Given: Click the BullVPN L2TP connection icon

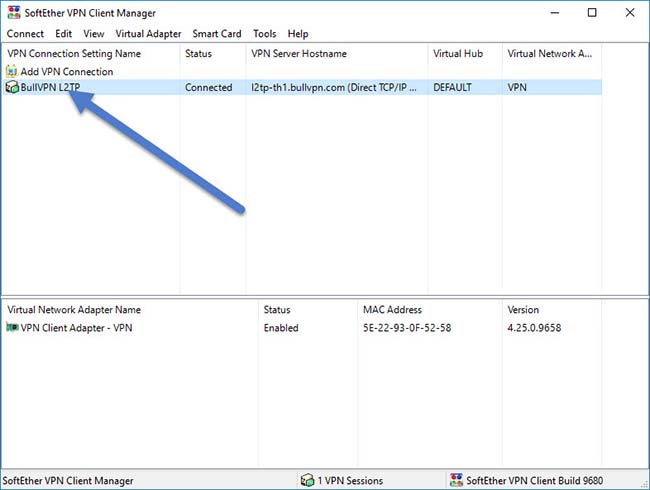Looking at the screenshot, I should 12,87.
